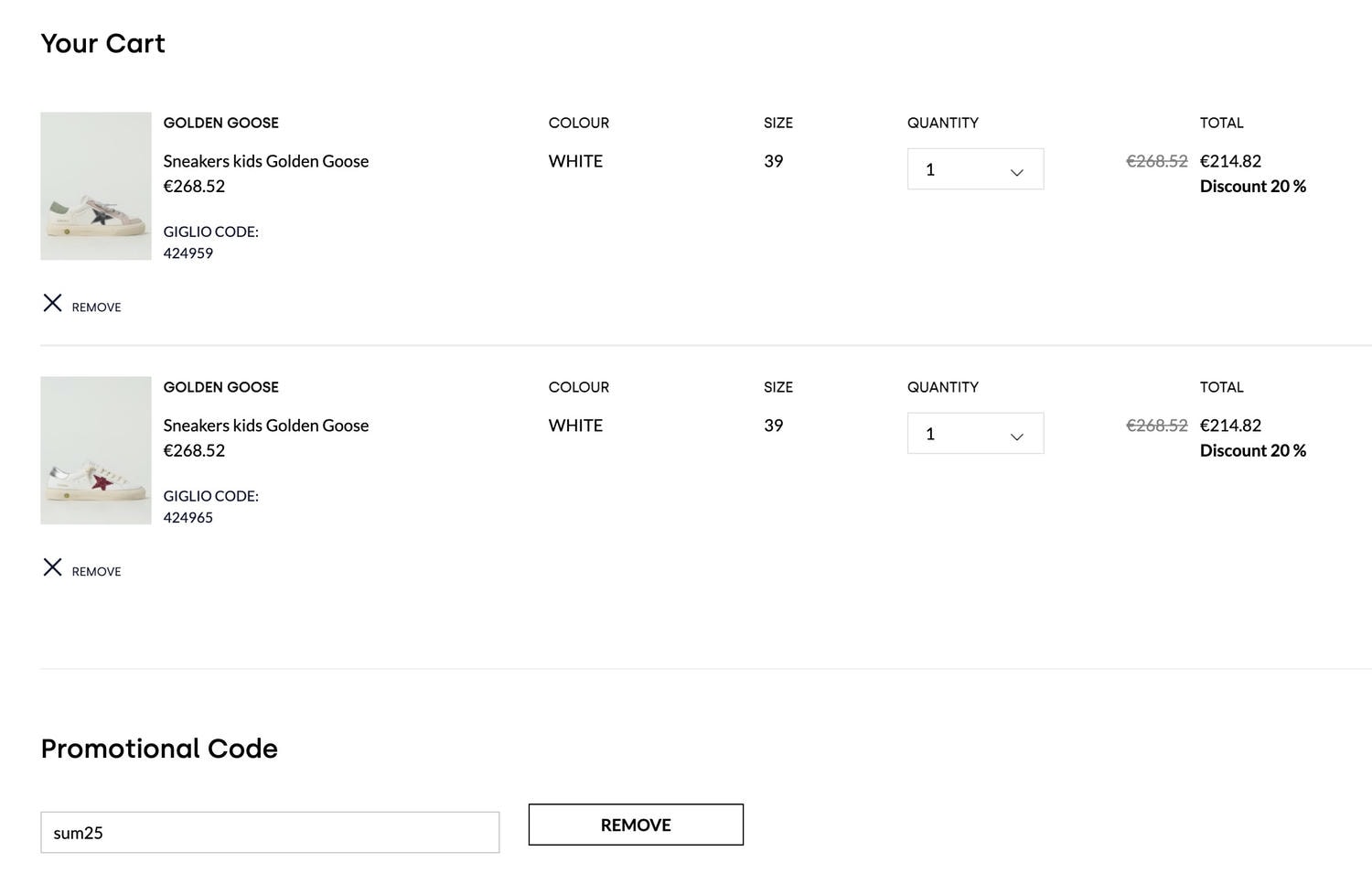Screen dimensions: 1372x895
Task: Click the 'GIGLIO CODE:' label above 424959
Action: click(x=211, y=232)
